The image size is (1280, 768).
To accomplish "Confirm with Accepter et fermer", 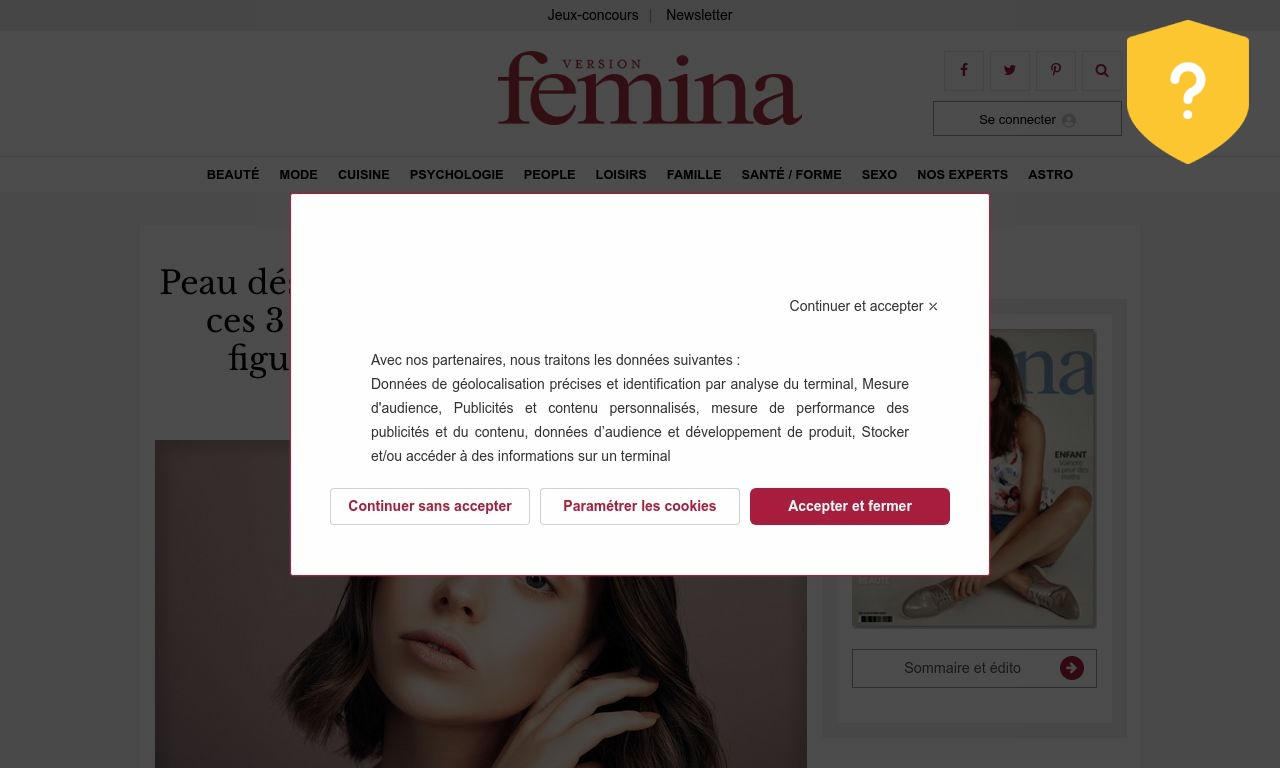I will pos(850,506).
